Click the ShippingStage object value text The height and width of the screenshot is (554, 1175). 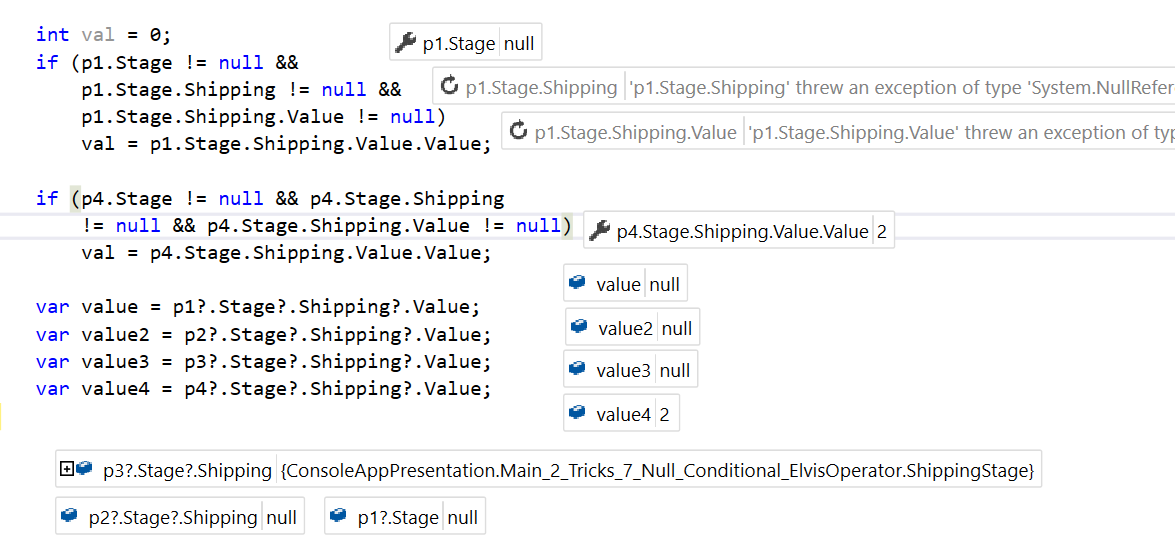pyautogui.click(x=657, y=471)
